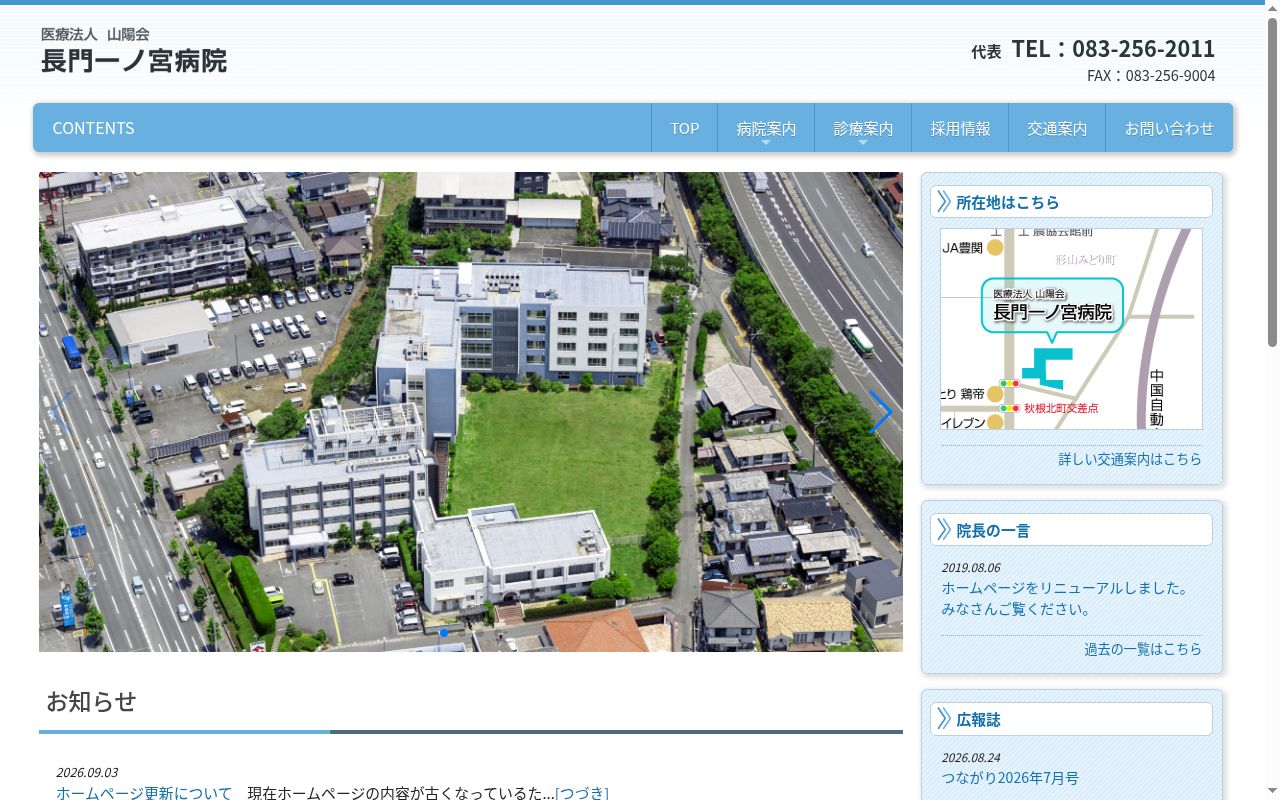Click the 広報誌 panel heading
Screen dimensions: 1280x800
[1071, 719]
